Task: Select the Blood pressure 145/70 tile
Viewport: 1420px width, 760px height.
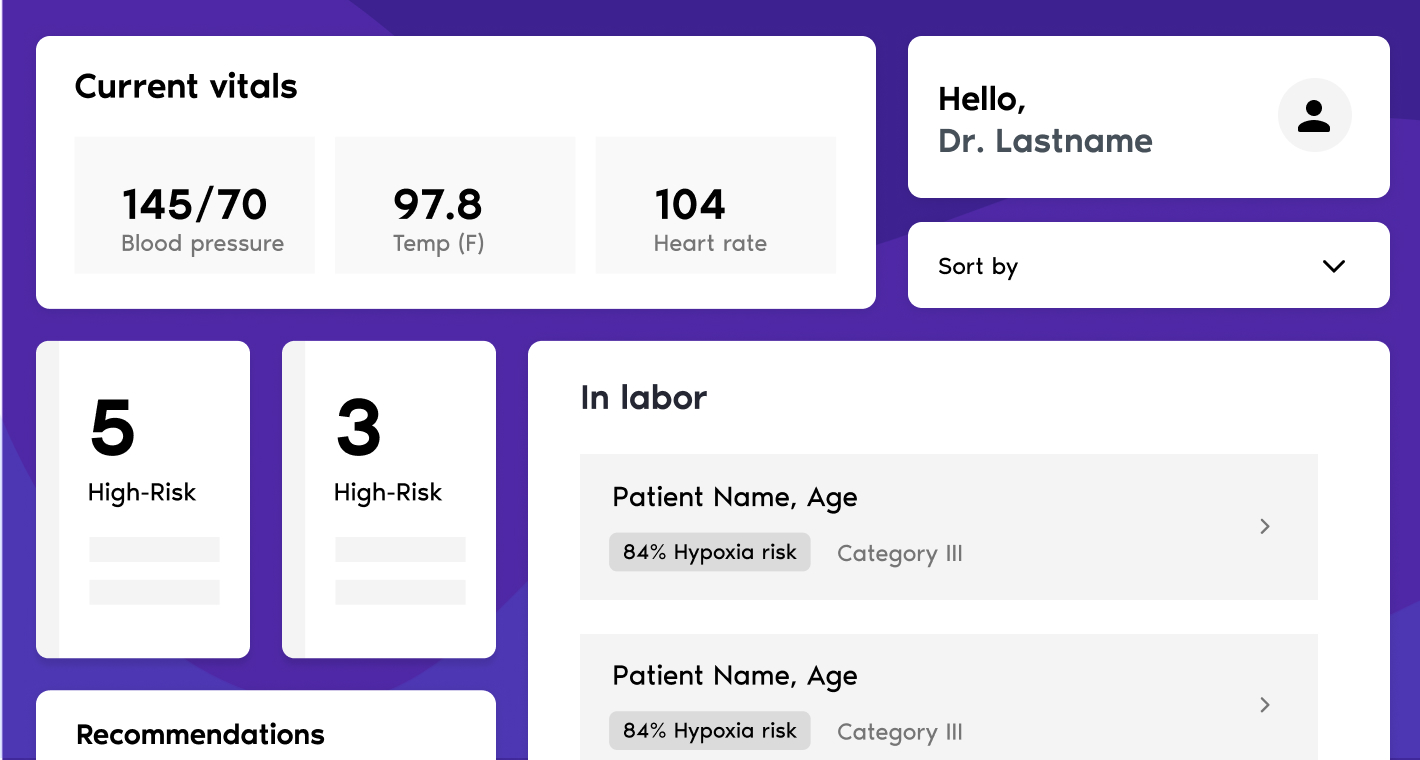Action: [194, 205]
